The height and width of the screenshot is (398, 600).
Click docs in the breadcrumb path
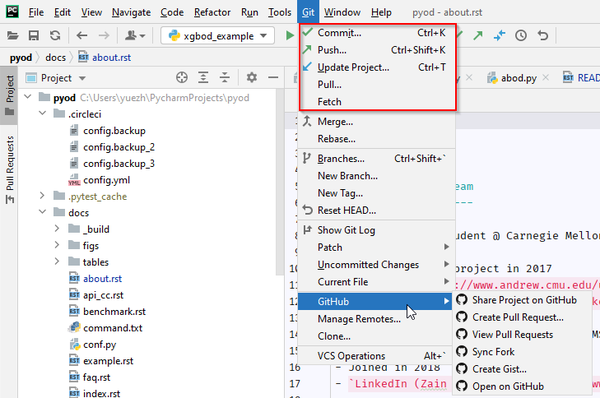(55, 58)
